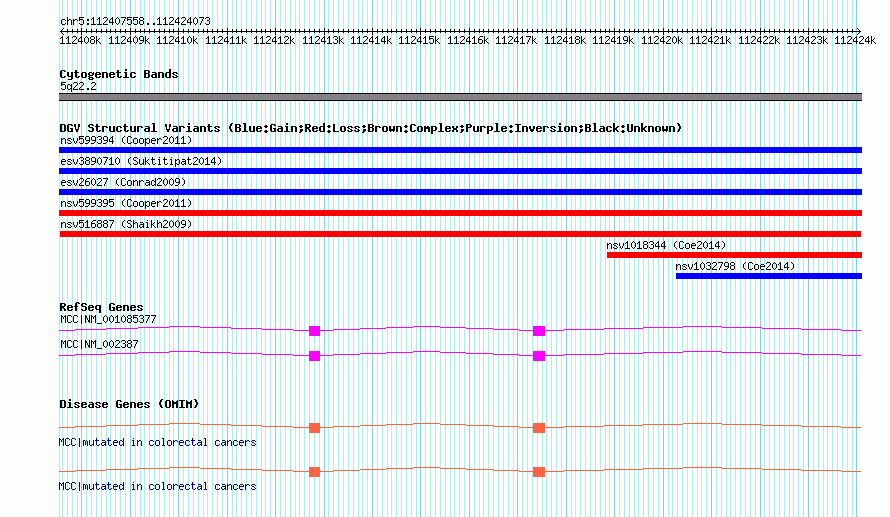
Task: Click the Disease Genes (OMIM) track title
Action: point(129,404)
